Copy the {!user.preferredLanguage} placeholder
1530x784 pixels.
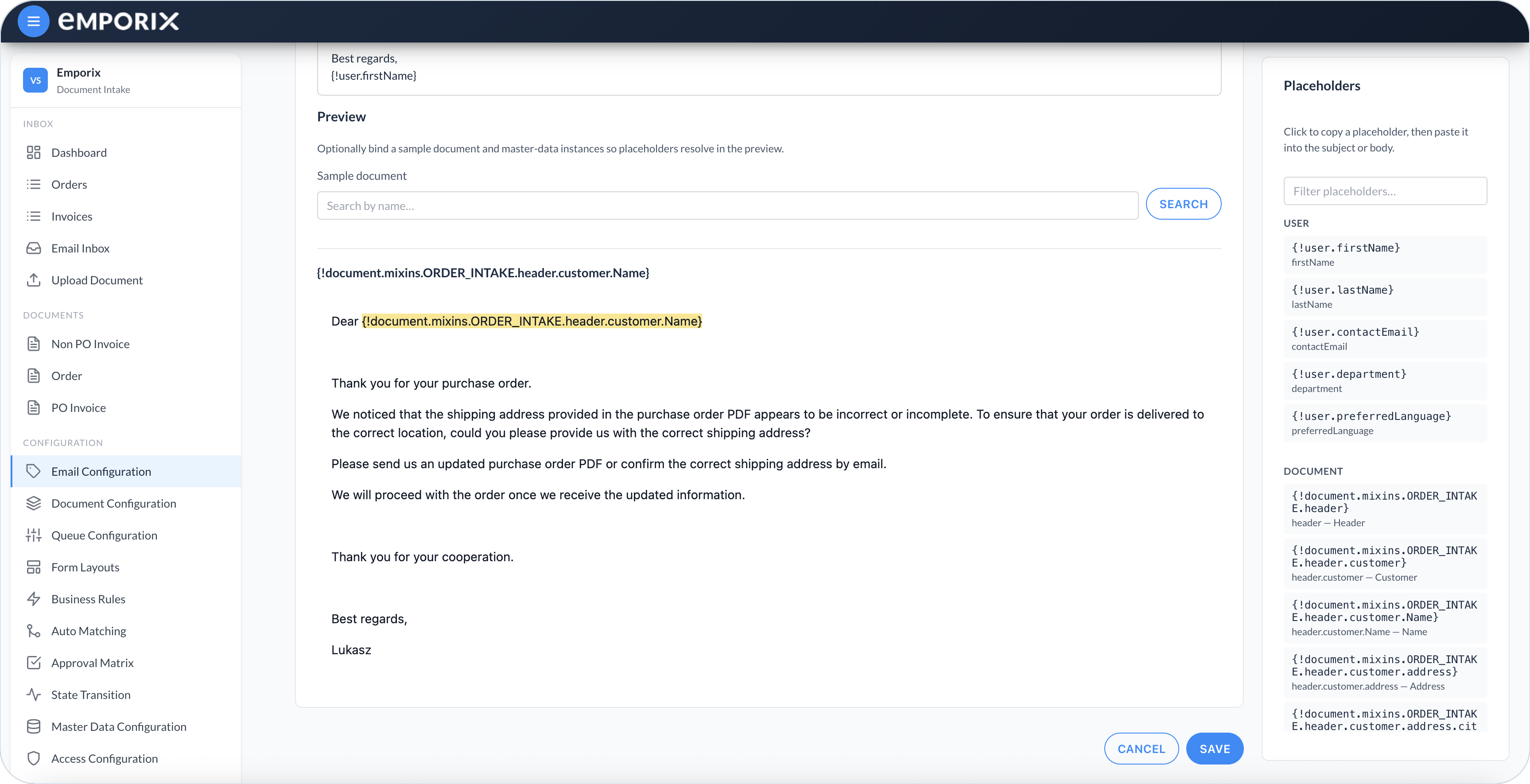(x=1385, y=423)
